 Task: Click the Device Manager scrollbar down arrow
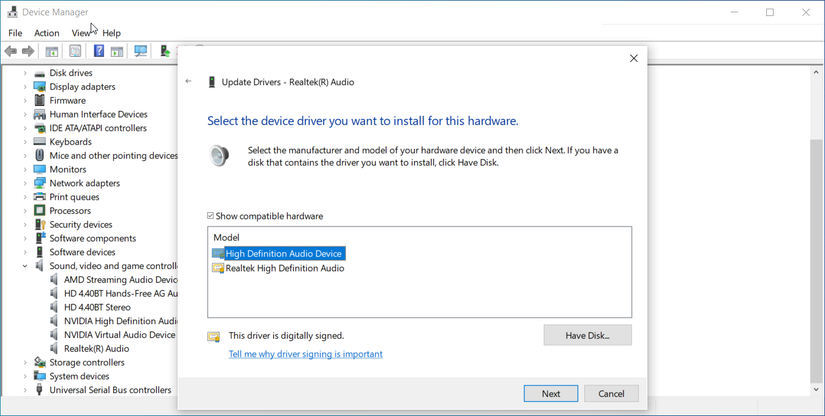(x=816, y=390)
